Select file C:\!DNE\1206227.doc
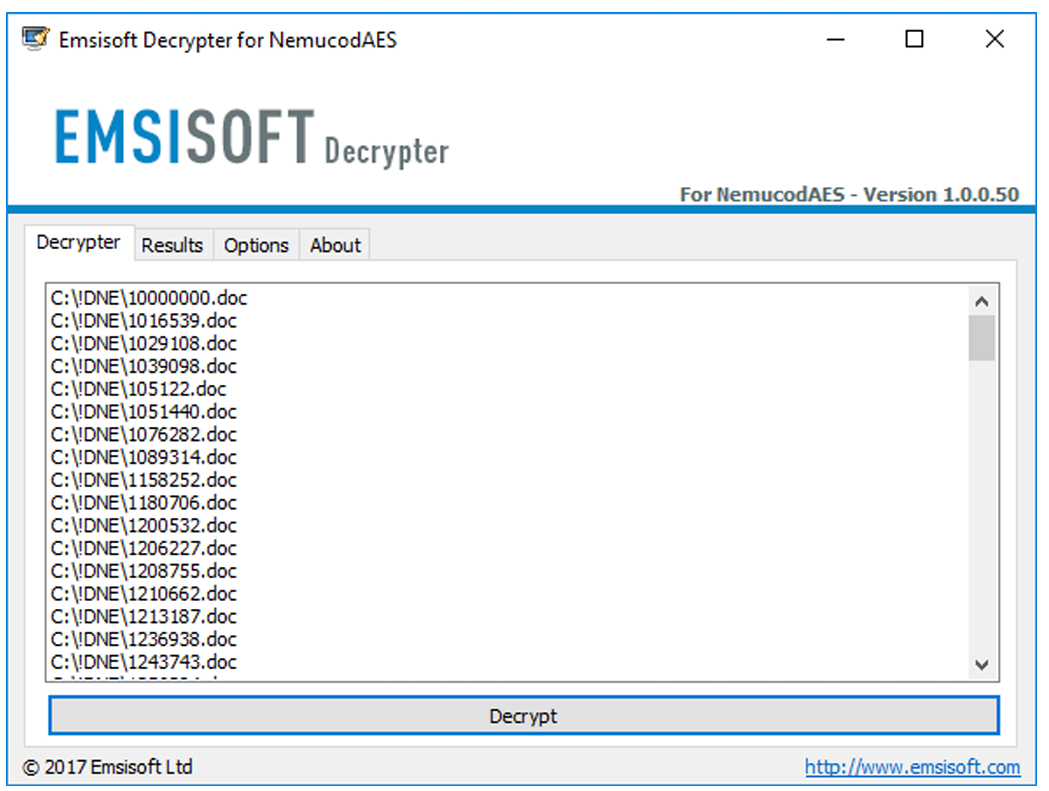This screenshot has height=791, width=1049. click(144, 548)
